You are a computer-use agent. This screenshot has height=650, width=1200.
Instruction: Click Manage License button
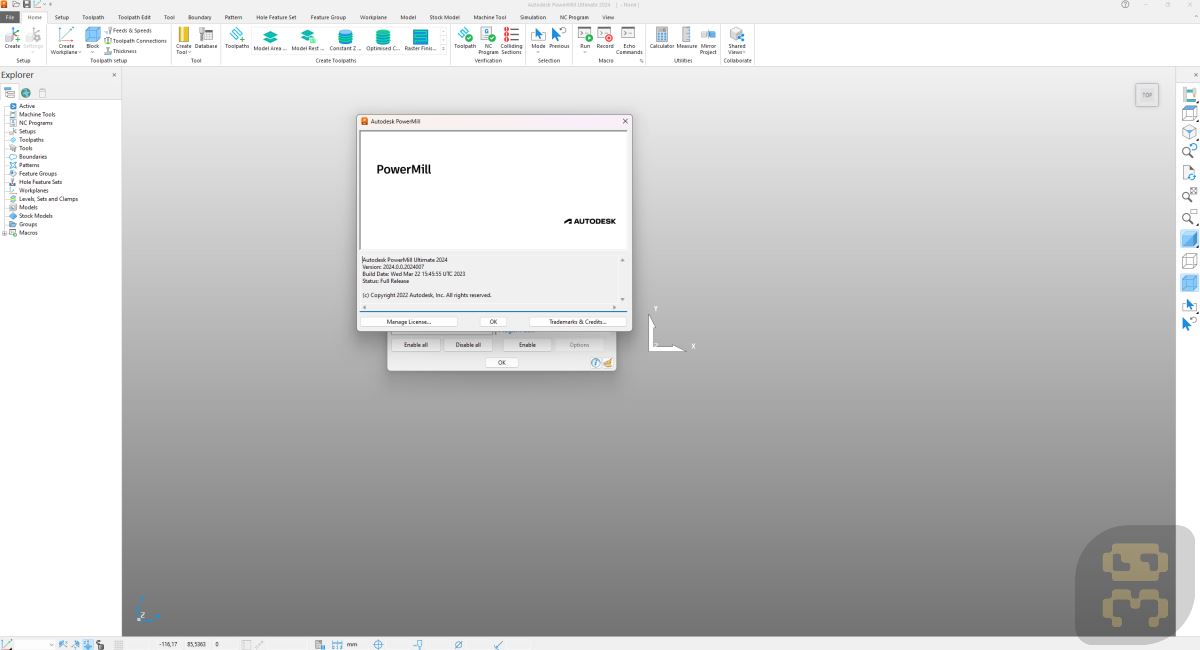click(409, 322)
